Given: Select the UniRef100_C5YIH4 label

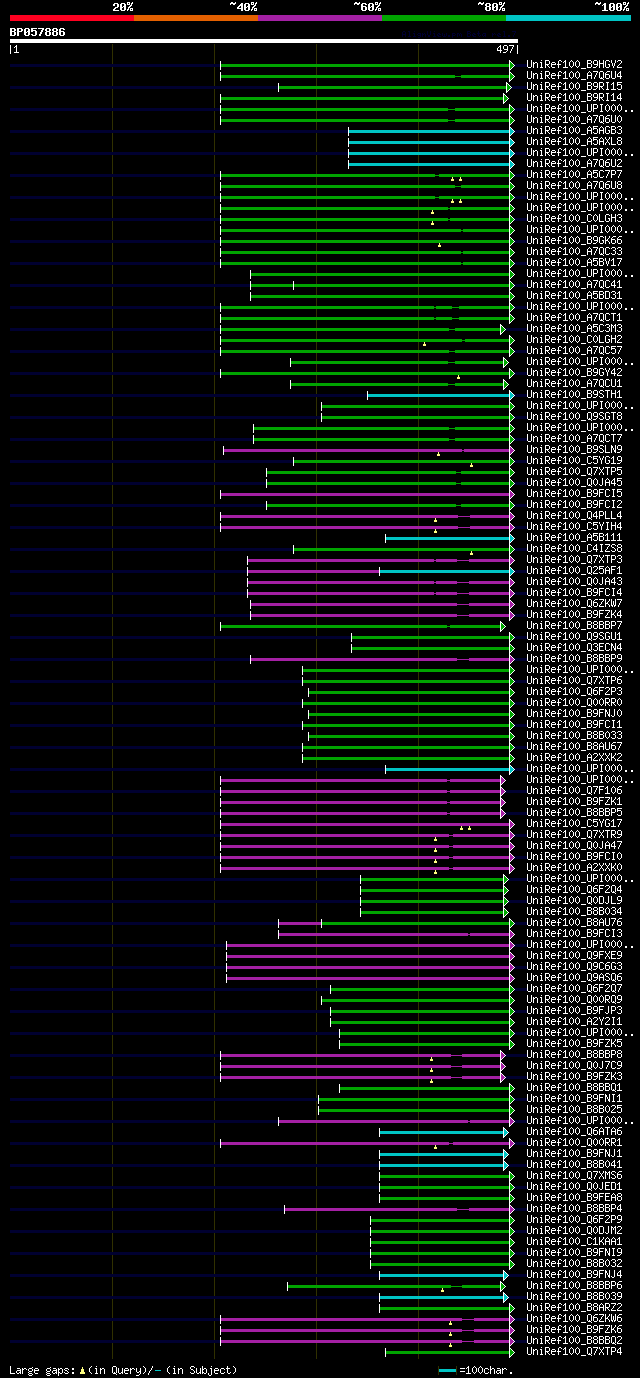Looking at the screenshot, I should pos(574,526).
